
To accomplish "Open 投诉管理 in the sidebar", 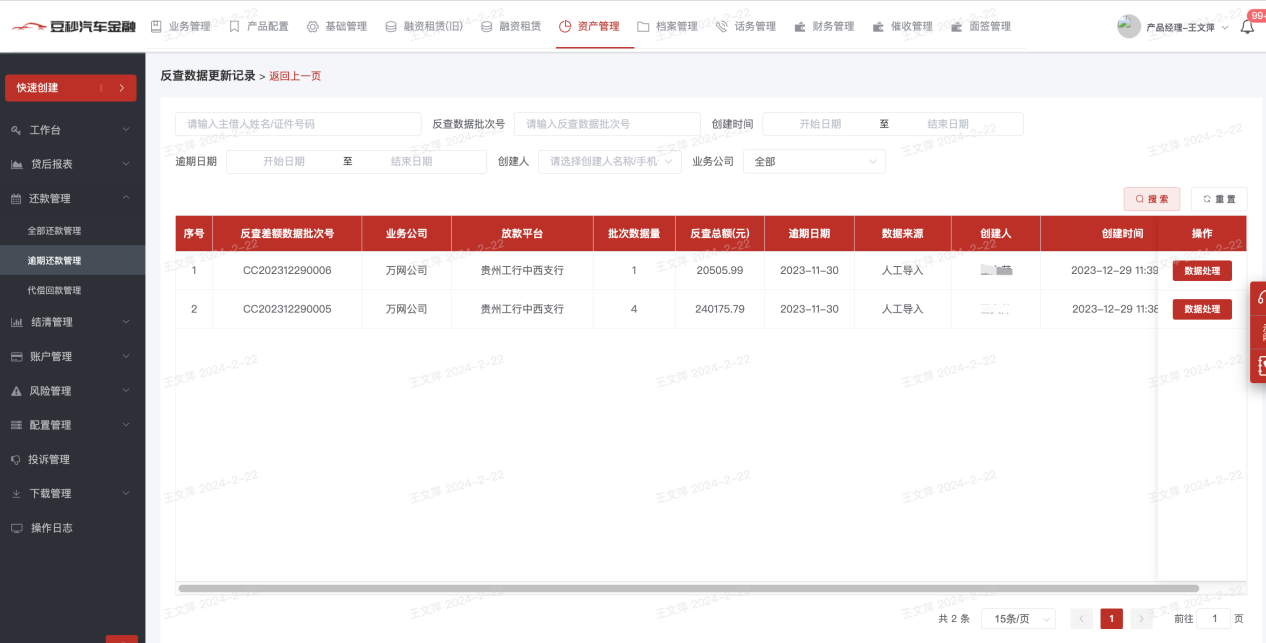I will [50, 459].
